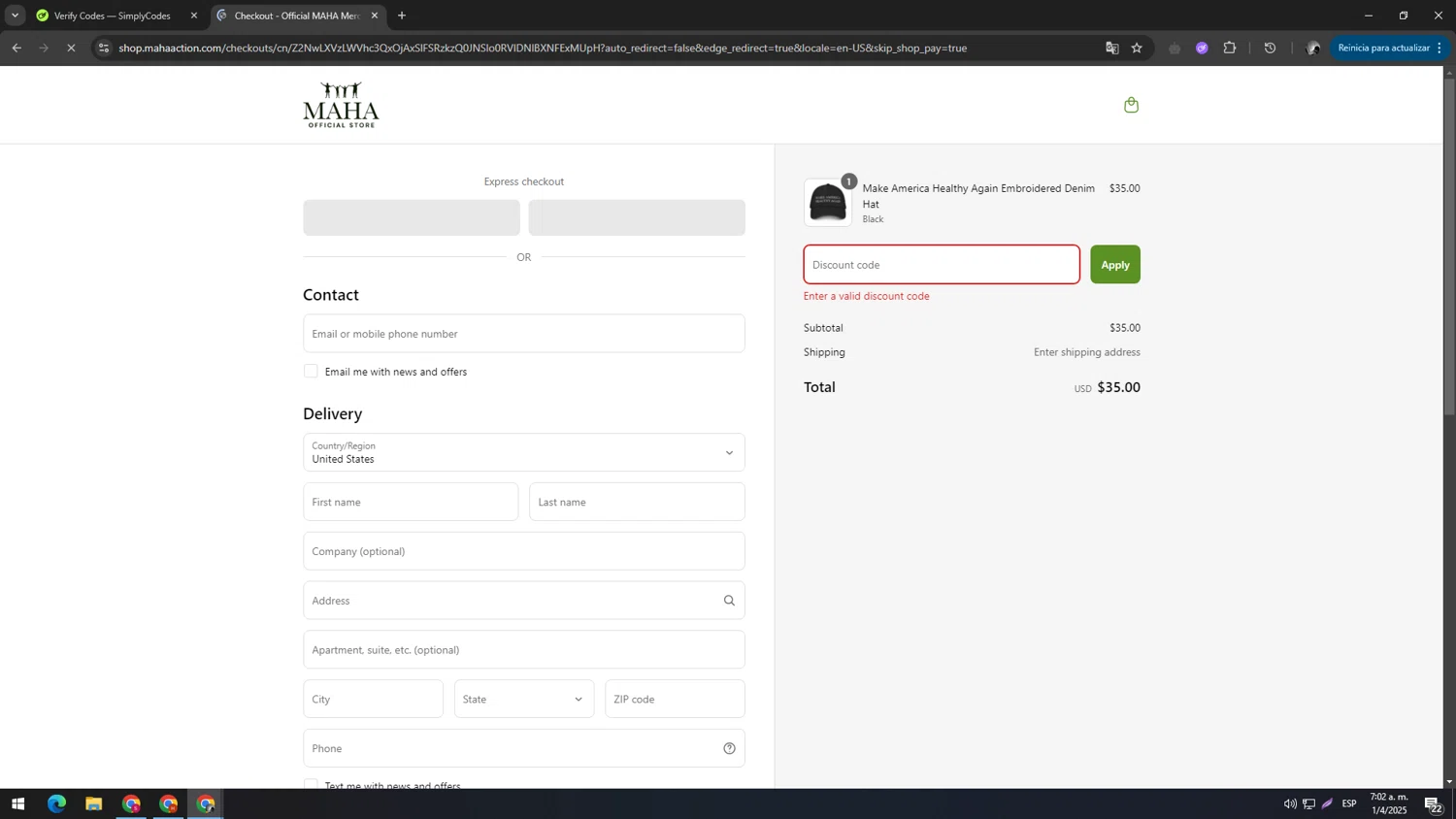This screenshot has width=1456, height=819.
Task: Click the Phone field help icon
Action: [x=729, y=748]
